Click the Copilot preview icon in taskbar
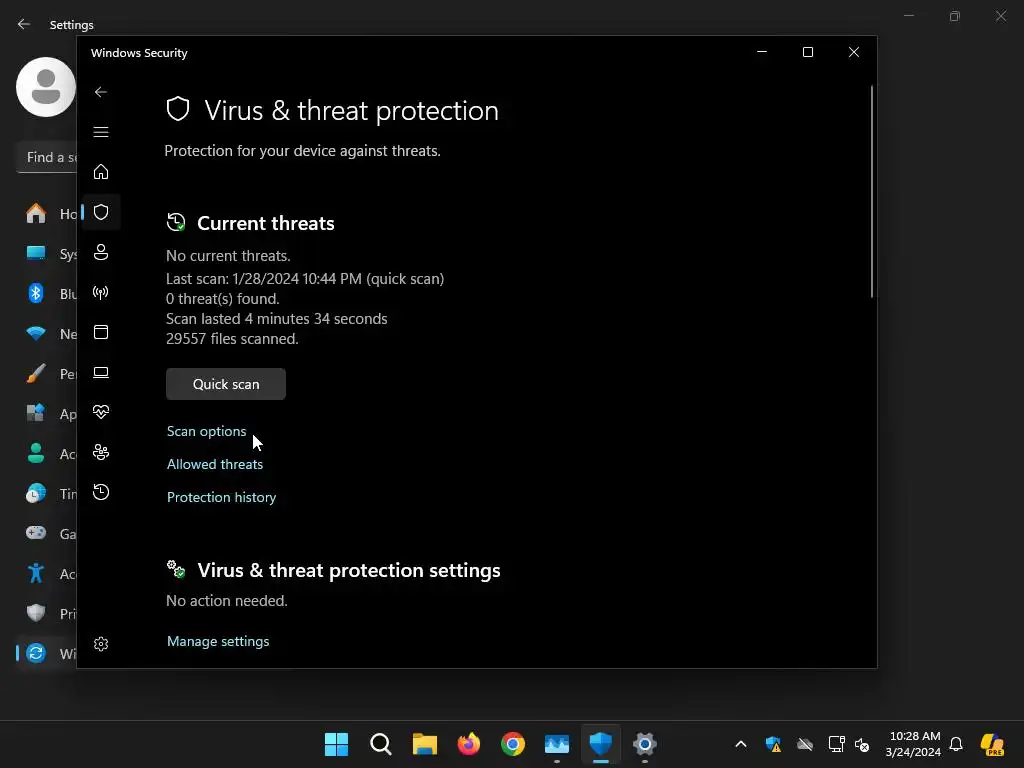 993,744
